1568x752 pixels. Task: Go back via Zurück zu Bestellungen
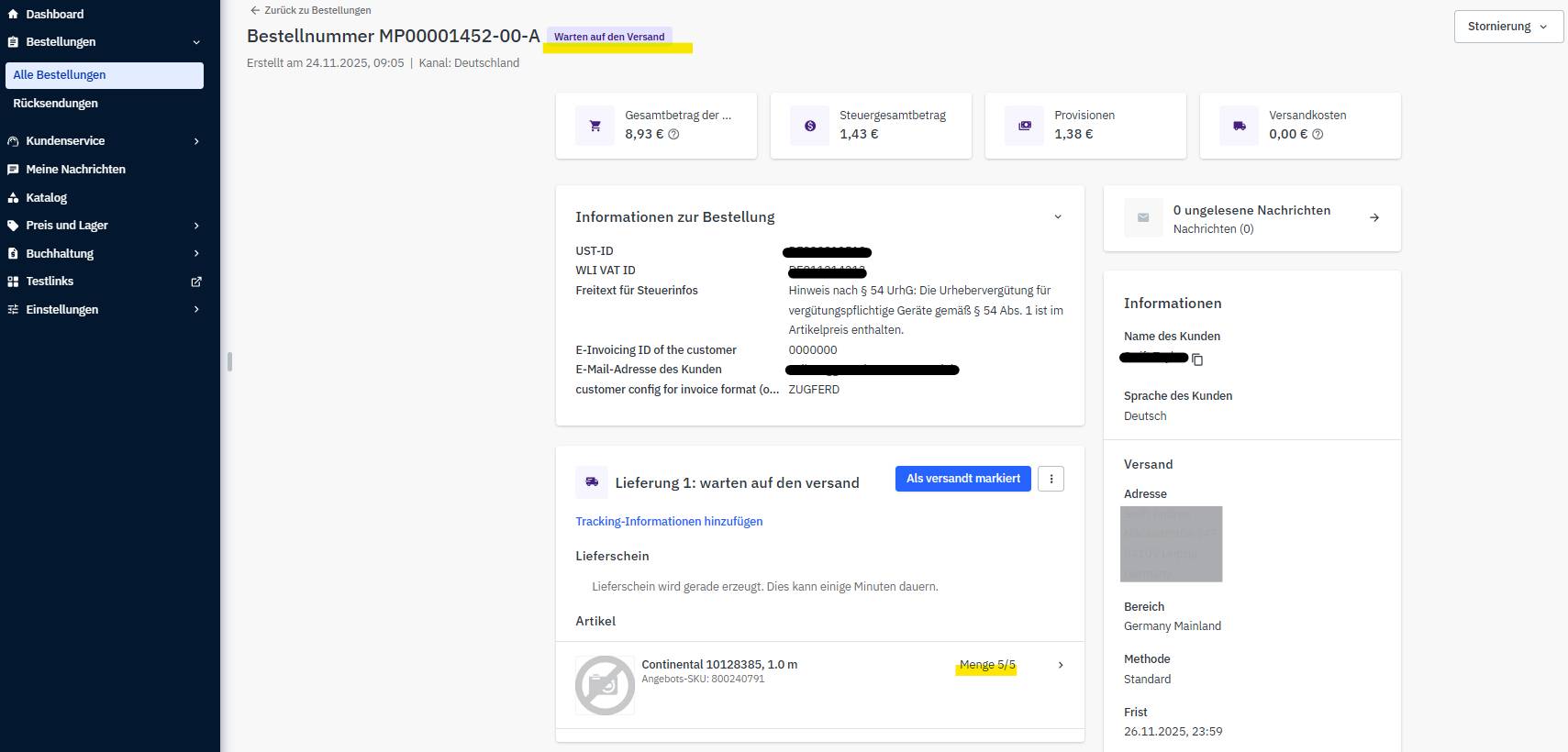point(311,10)
